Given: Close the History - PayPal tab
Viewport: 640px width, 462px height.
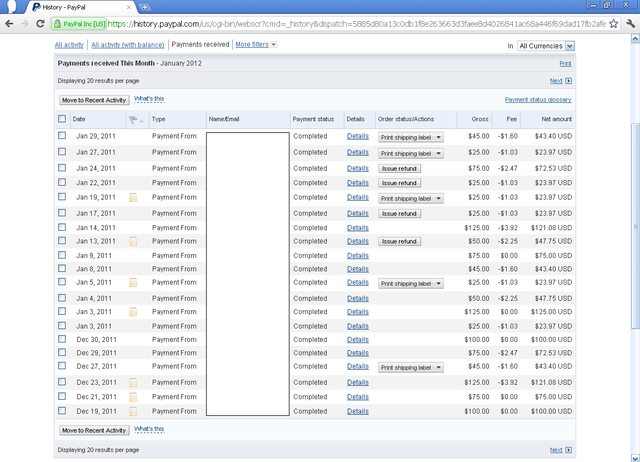Looking at the screenshot, I should (x=129, y=7).
